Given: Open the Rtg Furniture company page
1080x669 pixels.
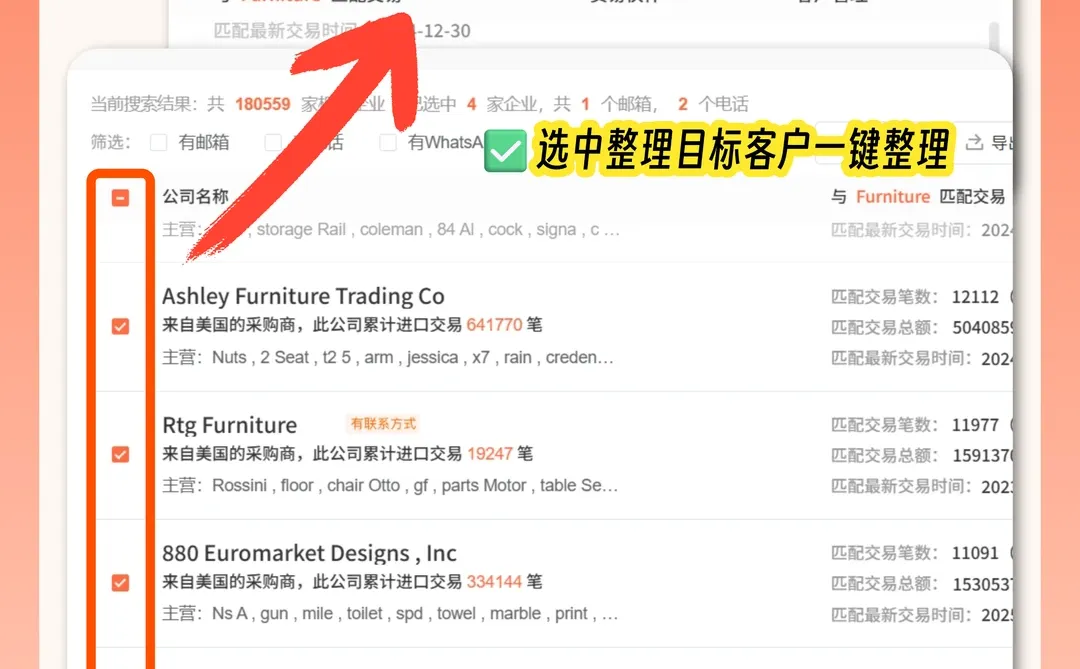Looking at the screenshot, I should (230, 425).
